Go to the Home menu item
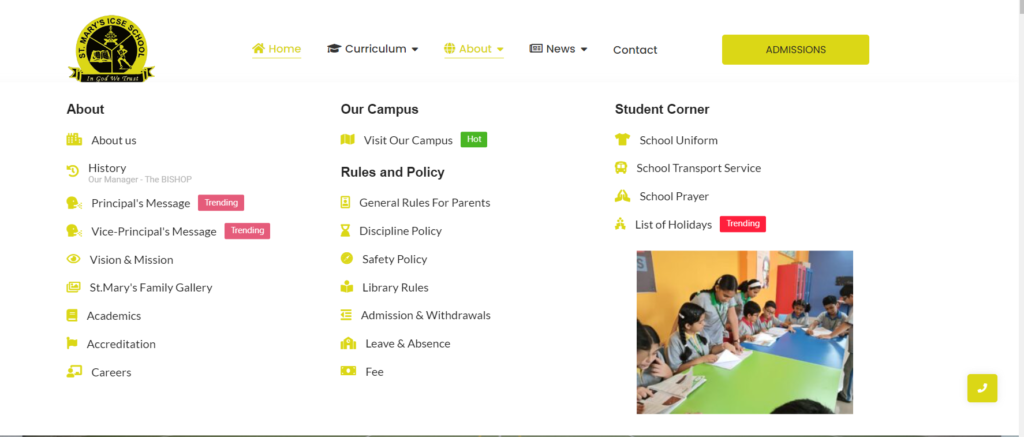Screen dimensions: 1024x437 coord(277,49)
